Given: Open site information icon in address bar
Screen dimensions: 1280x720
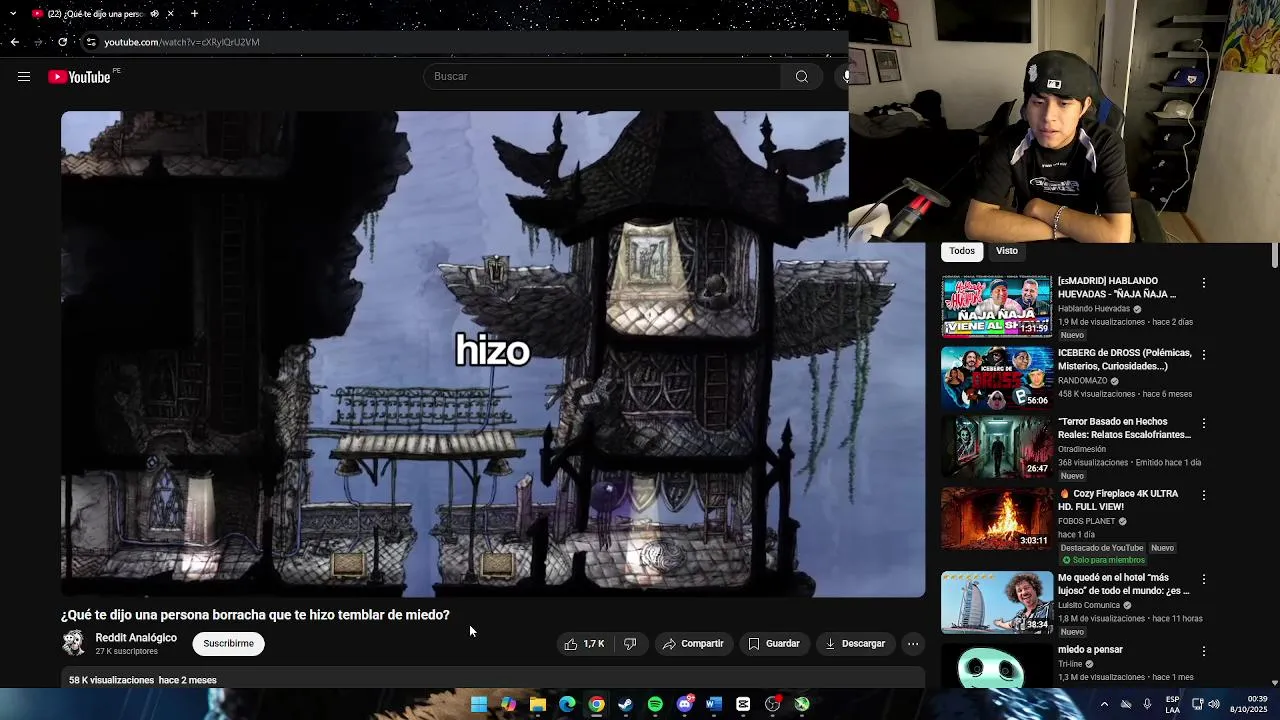Looking at the screenshot, I should pos(91,42).
